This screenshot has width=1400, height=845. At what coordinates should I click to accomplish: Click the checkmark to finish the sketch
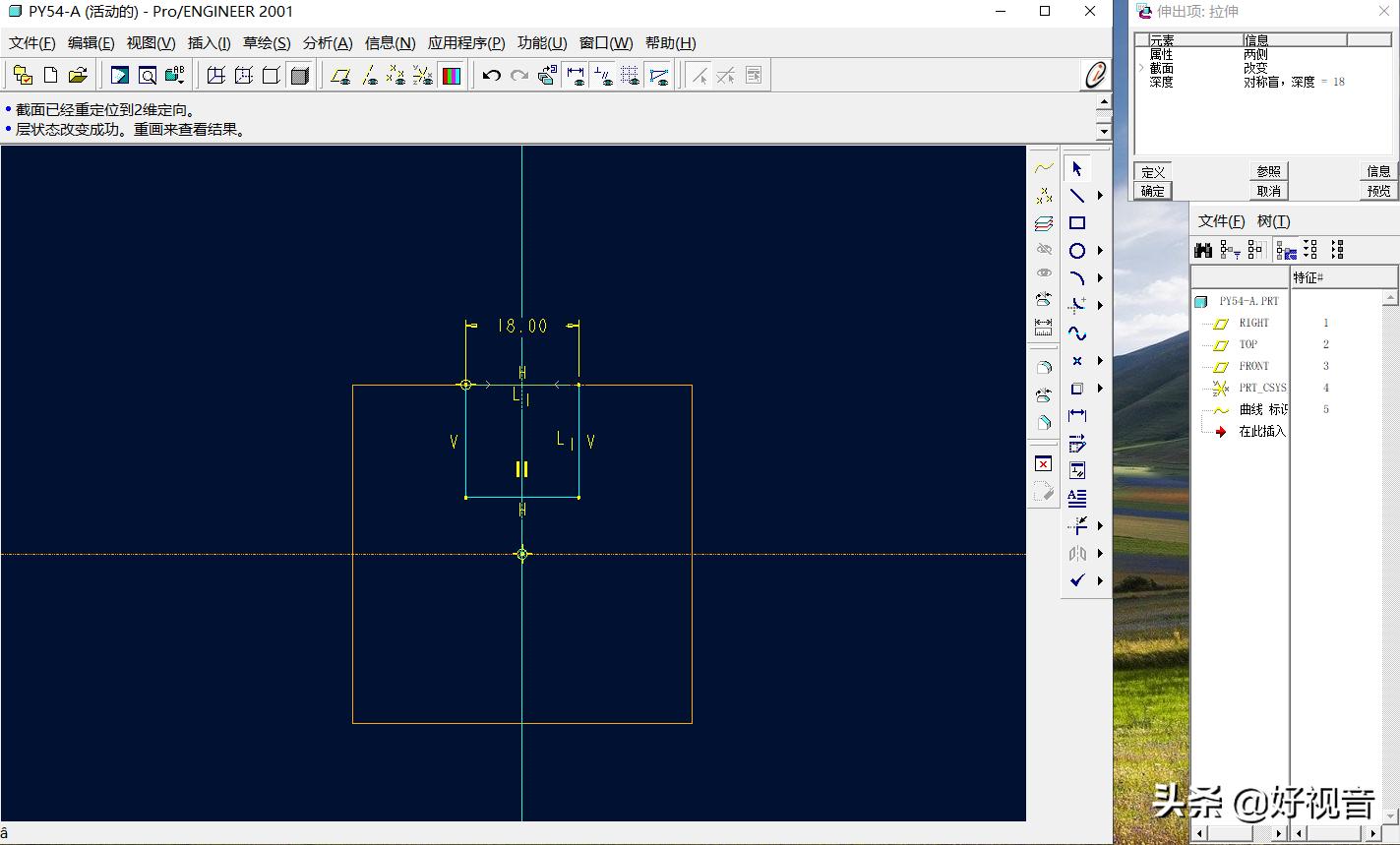point(1077,580)
